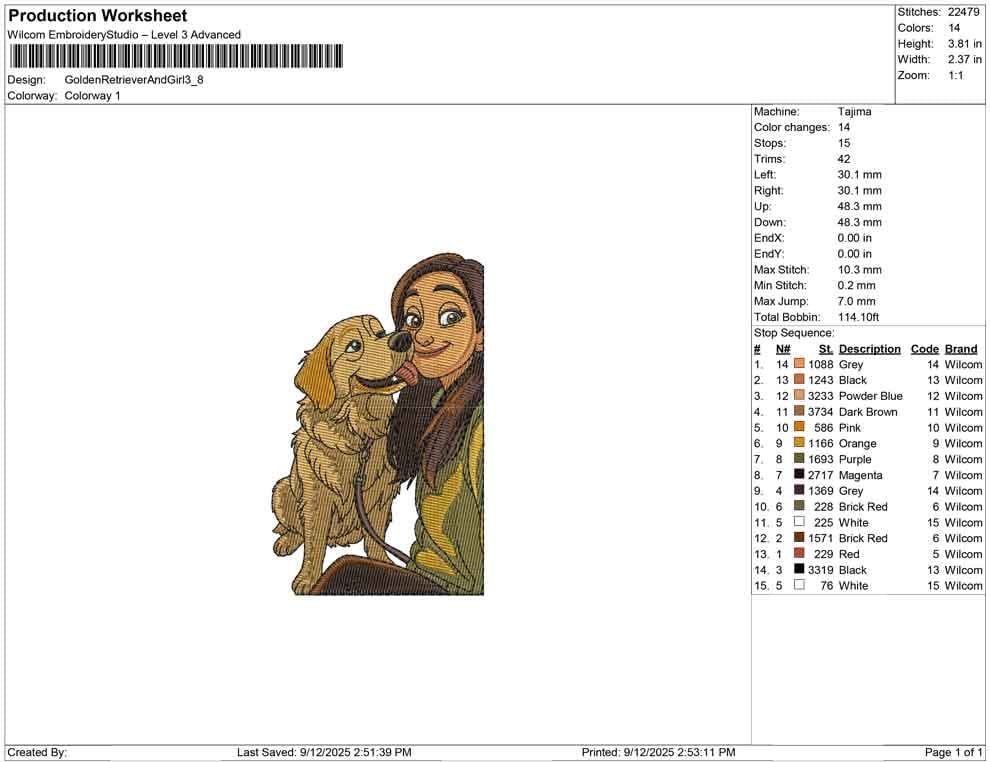Click the # column header
The width and height of the screenshot is (990, 762).
pos(757,349)
